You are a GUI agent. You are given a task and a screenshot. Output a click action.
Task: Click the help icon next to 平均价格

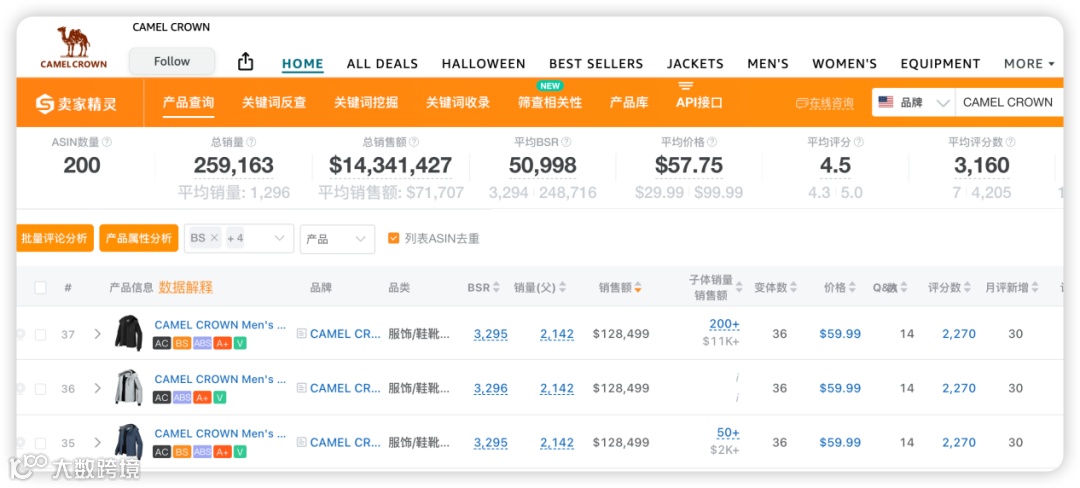712,142
